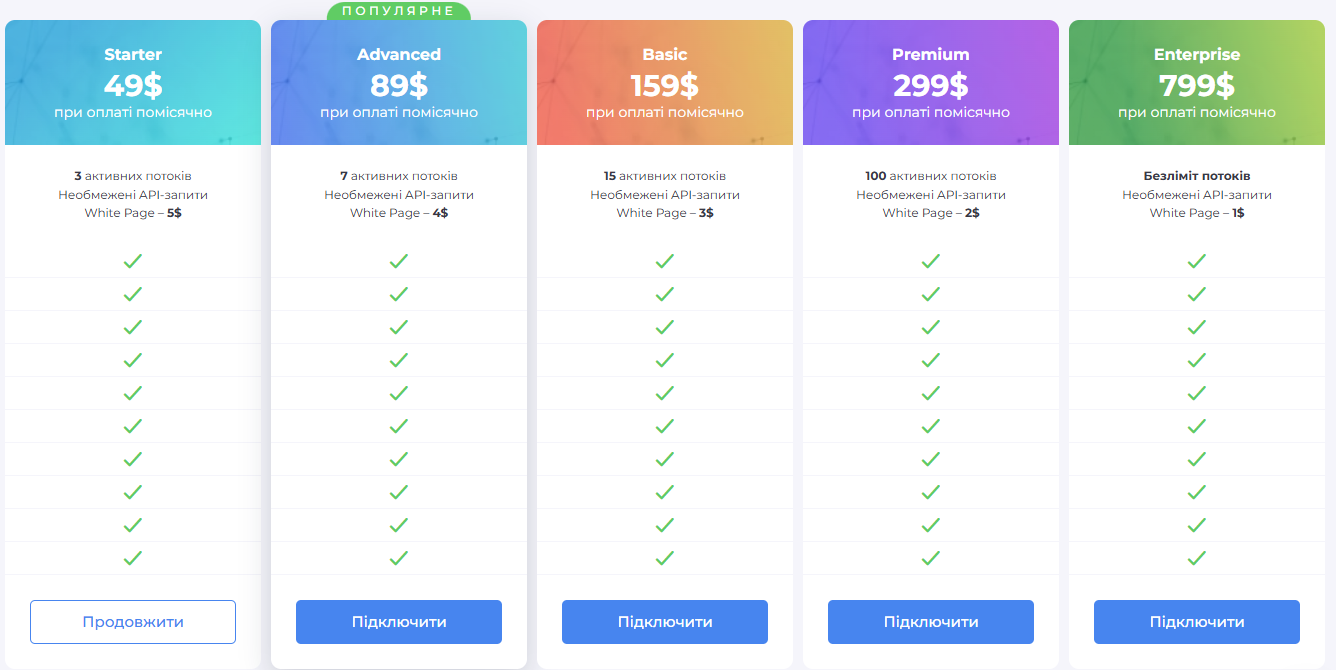This screenshot has height=670, width=1336.
Task: Click the last checkmark in the Premium column
Action: [931, 558]
